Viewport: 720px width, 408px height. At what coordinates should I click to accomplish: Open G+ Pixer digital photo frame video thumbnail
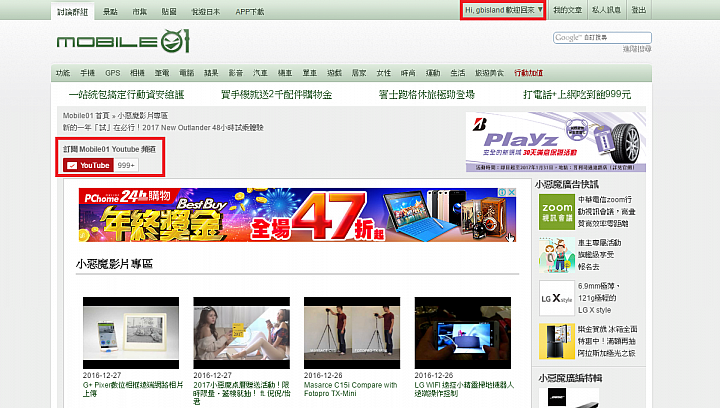[131, 333]
